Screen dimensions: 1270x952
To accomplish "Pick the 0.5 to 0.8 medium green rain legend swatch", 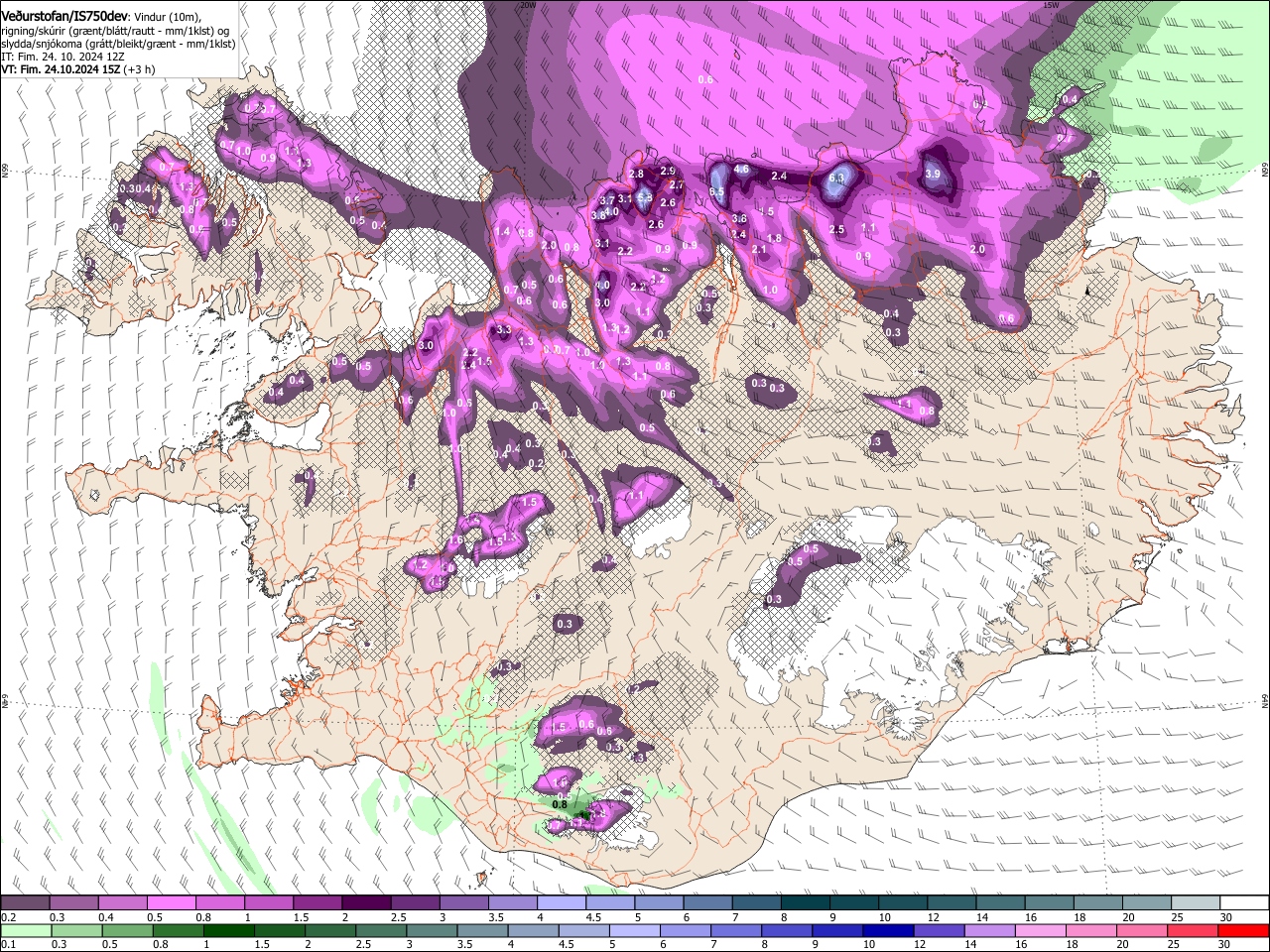I will (127, 931).
